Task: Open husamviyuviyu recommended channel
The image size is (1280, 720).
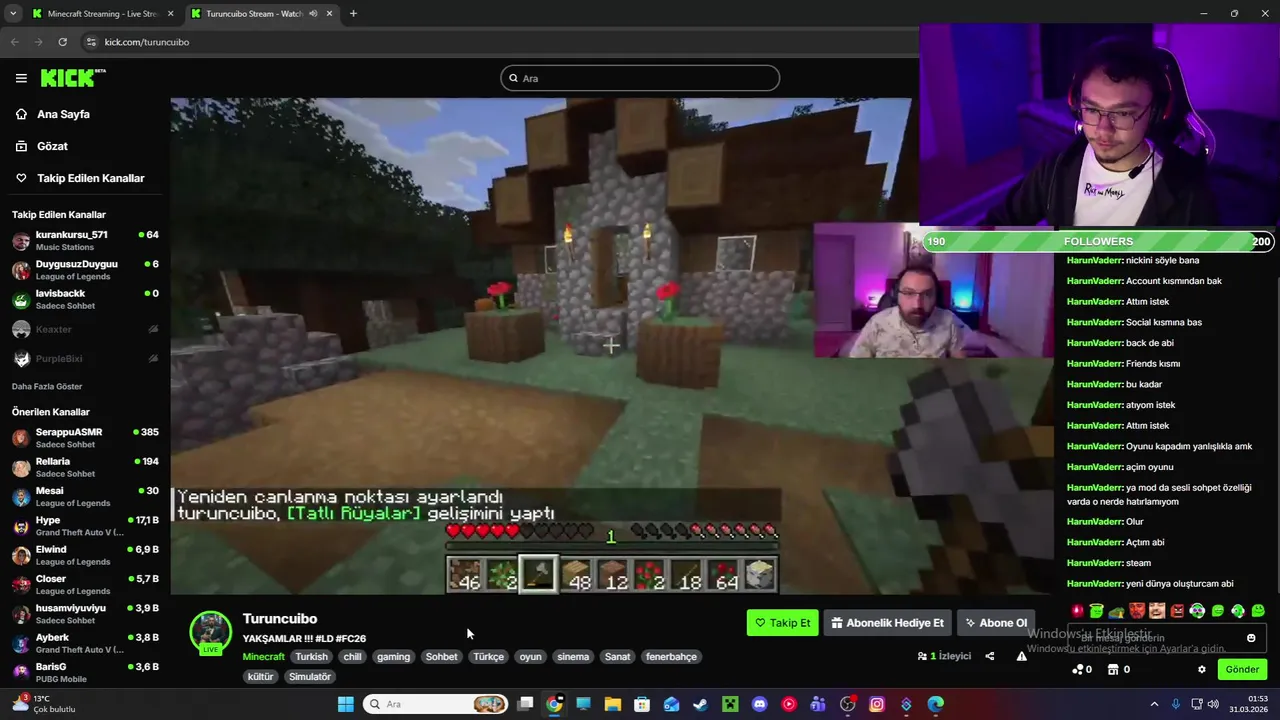Action: [x=85, y=614]
